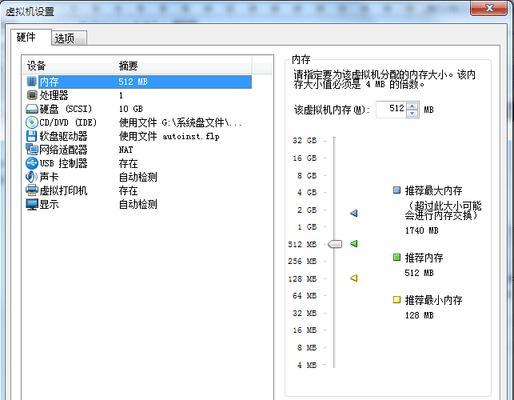Select the 声卡 row label
The width and height of the screenshot is (514, 400).
click(x=49, y=177)
